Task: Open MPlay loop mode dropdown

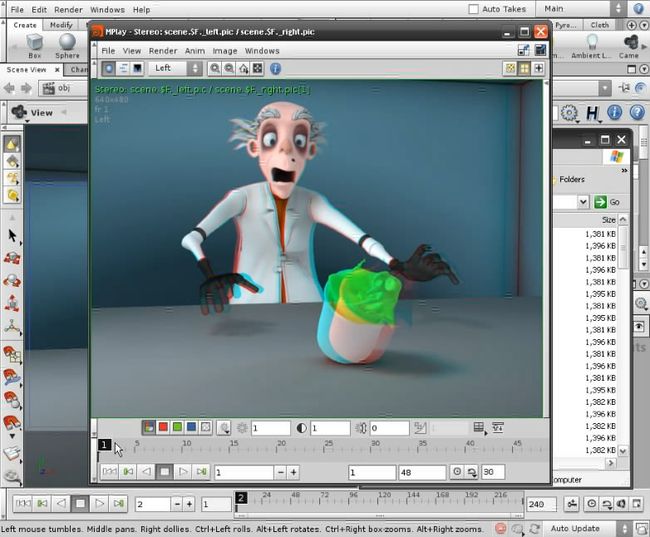Action: 472,472
